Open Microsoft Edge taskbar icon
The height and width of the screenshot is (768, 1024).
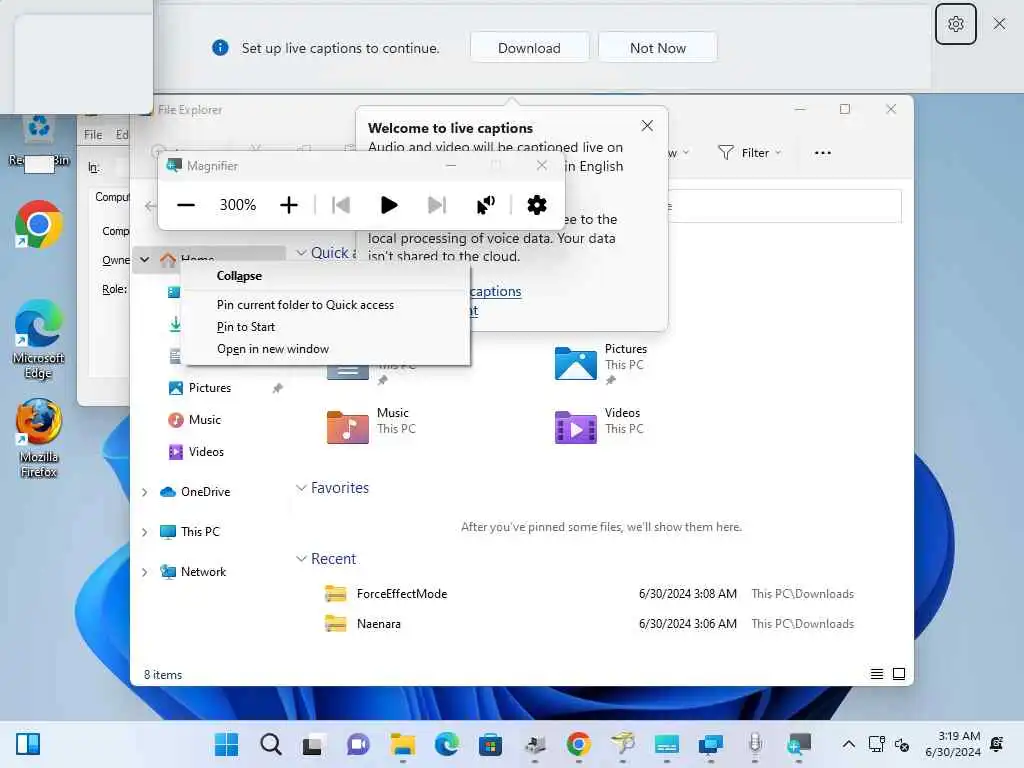446,744
